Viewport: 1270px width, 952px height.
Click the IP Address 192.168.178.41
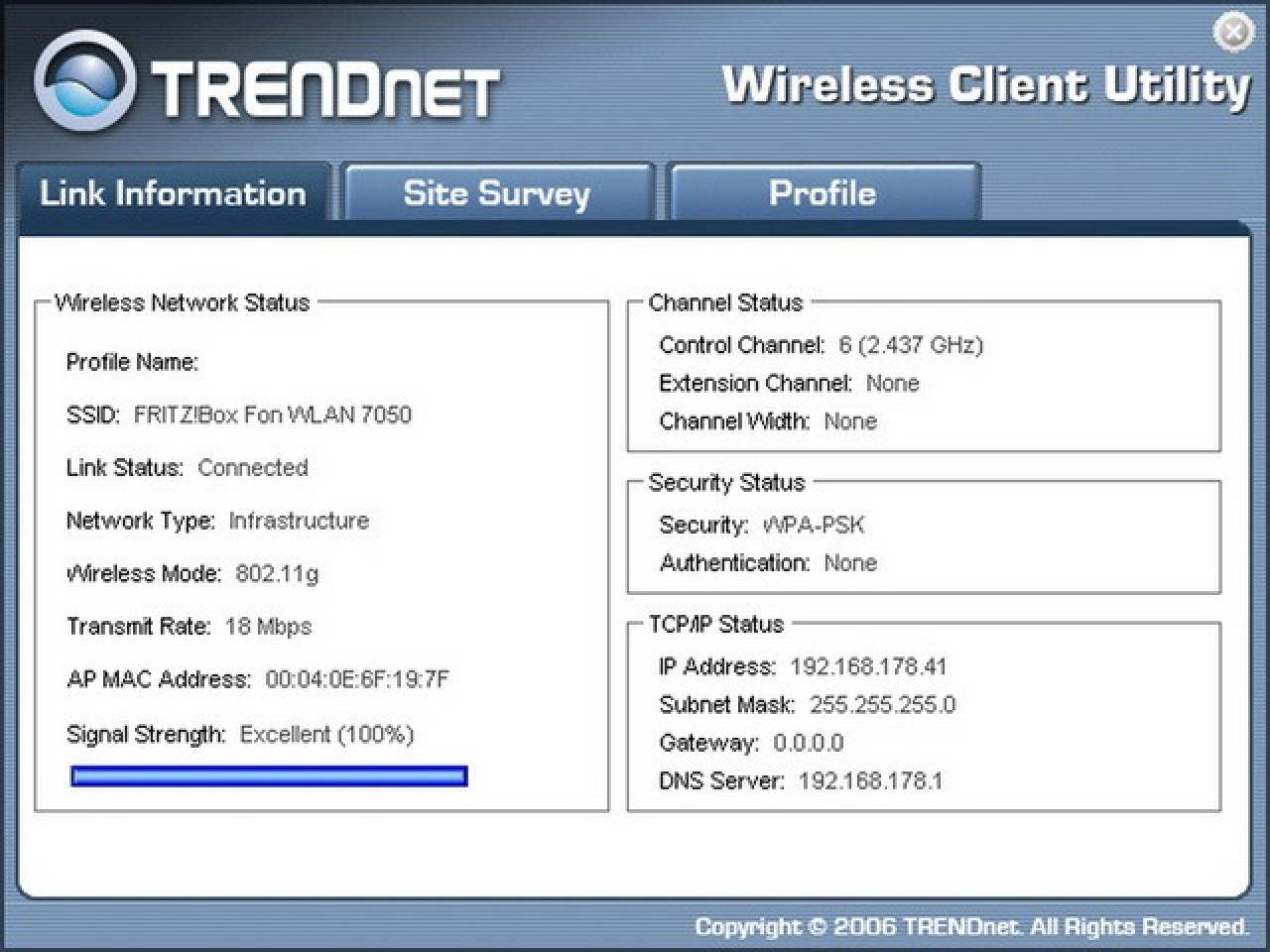coord(868,666)
